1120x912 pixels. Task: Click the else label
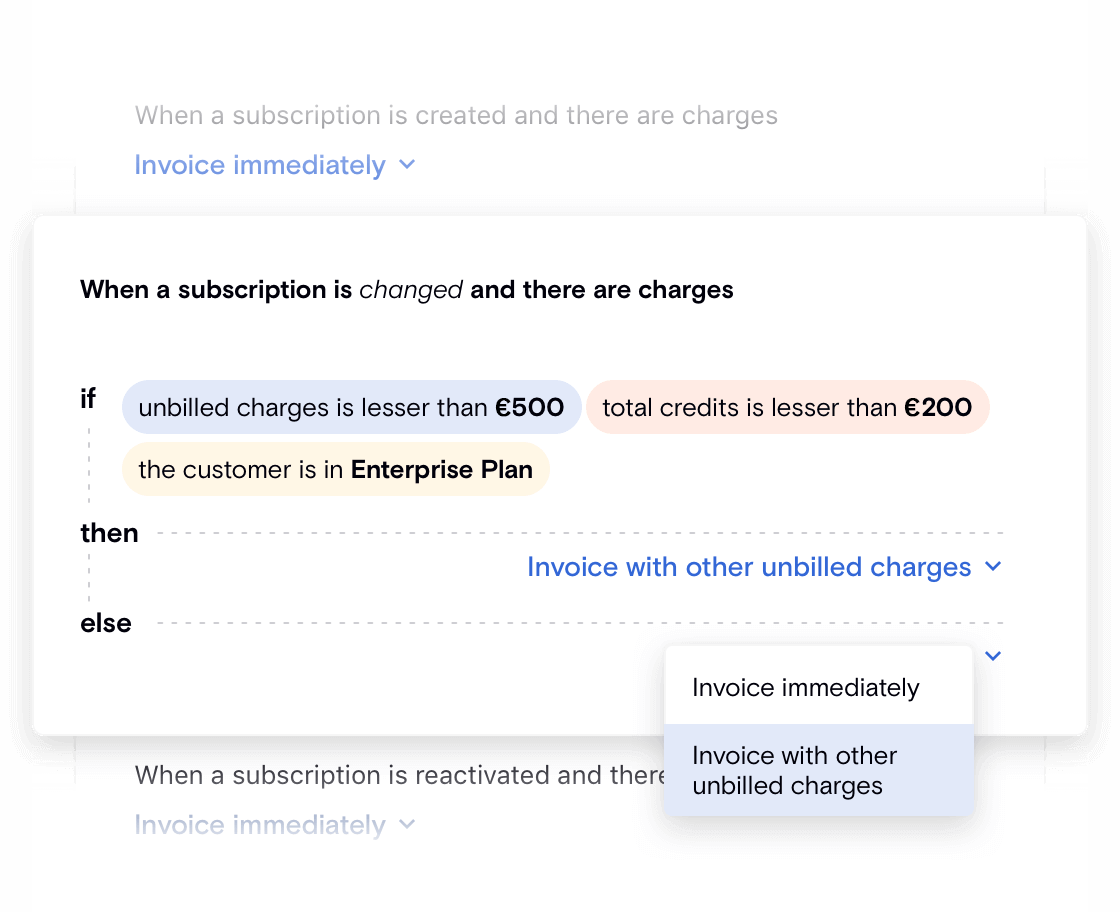[106, 623]
